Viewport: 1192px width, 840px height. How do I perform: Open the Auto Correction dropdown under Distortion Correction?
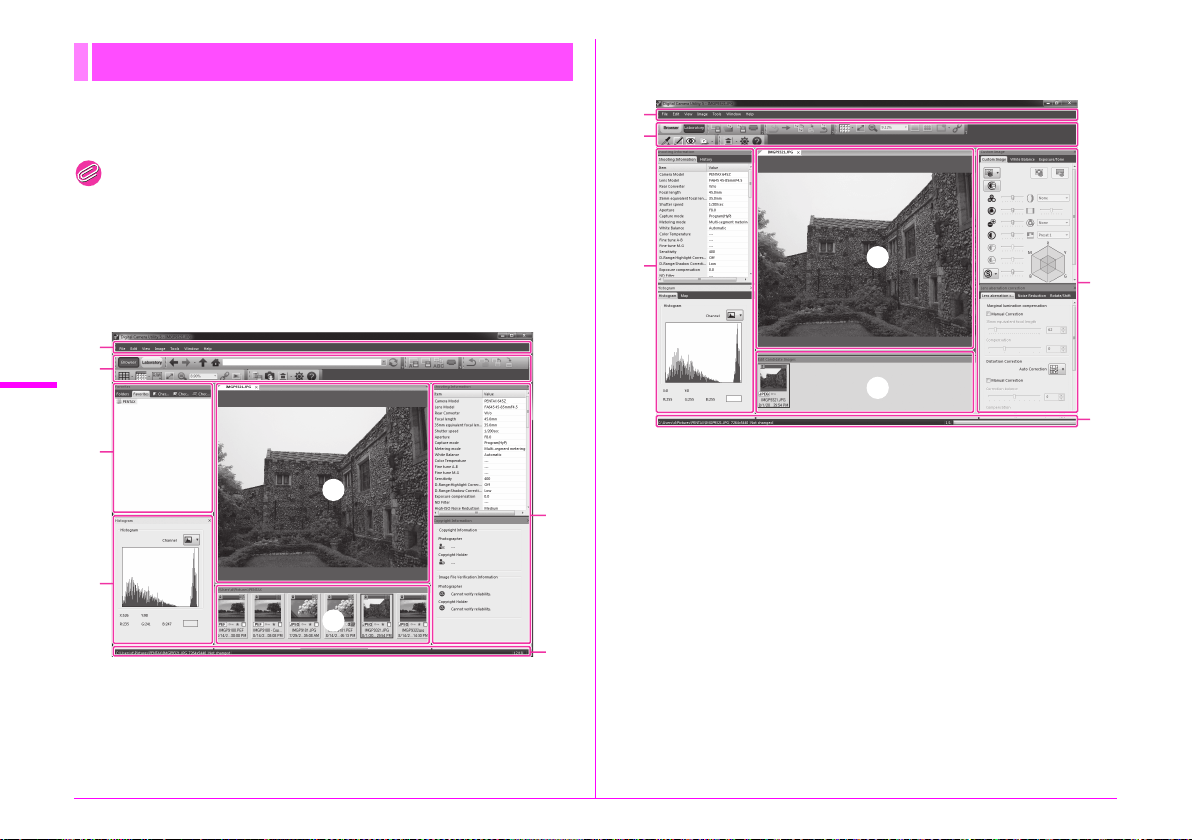pos(1057,369)
